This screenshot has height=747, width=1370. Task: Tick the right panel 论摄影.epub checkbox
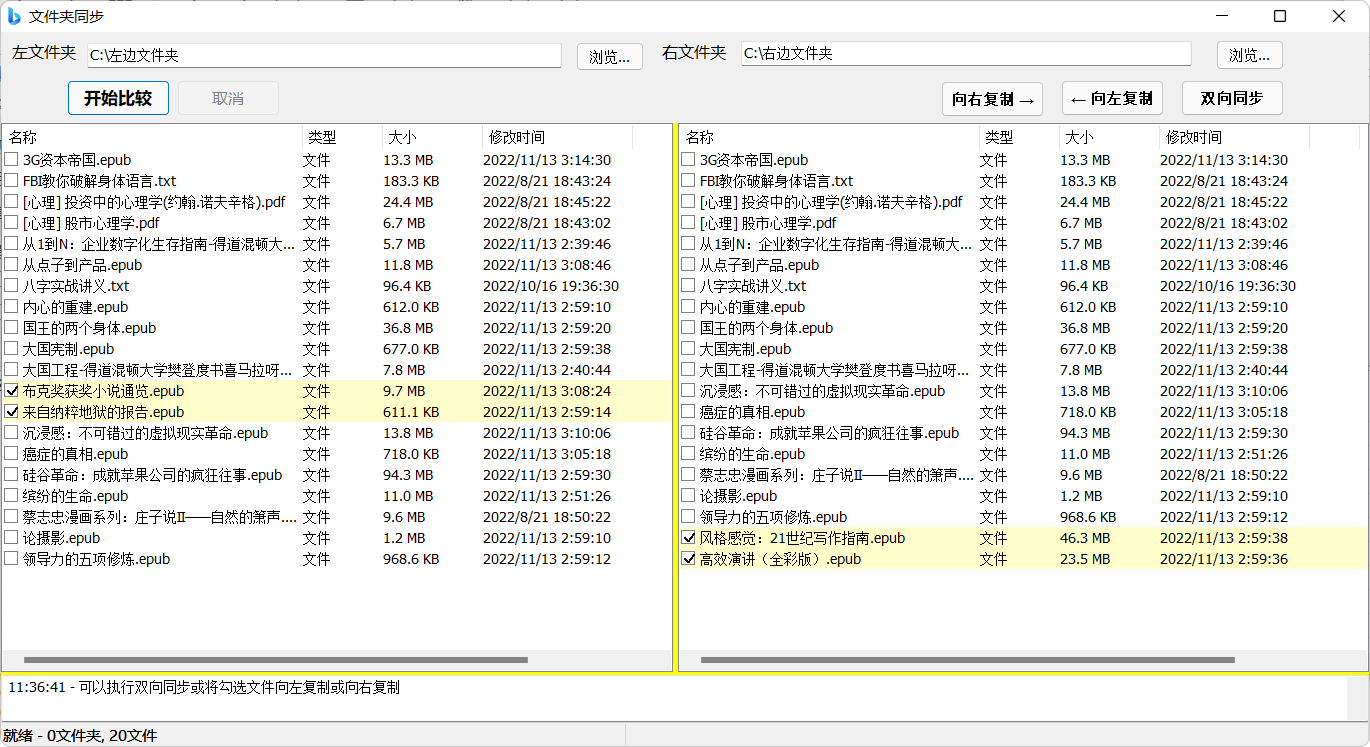(688, 496)
